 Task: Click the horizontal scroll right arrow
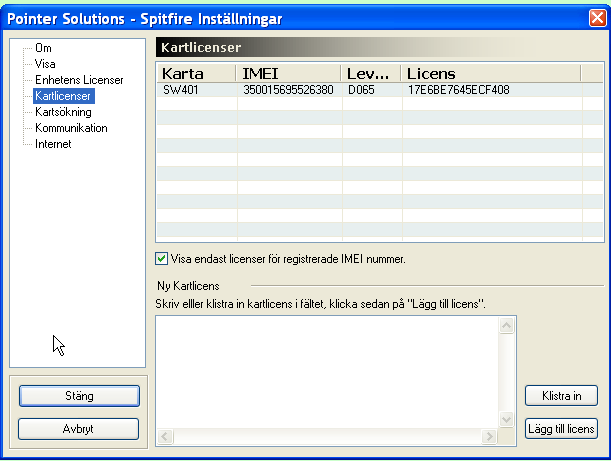pyautogui.click(x=489, y=436)
